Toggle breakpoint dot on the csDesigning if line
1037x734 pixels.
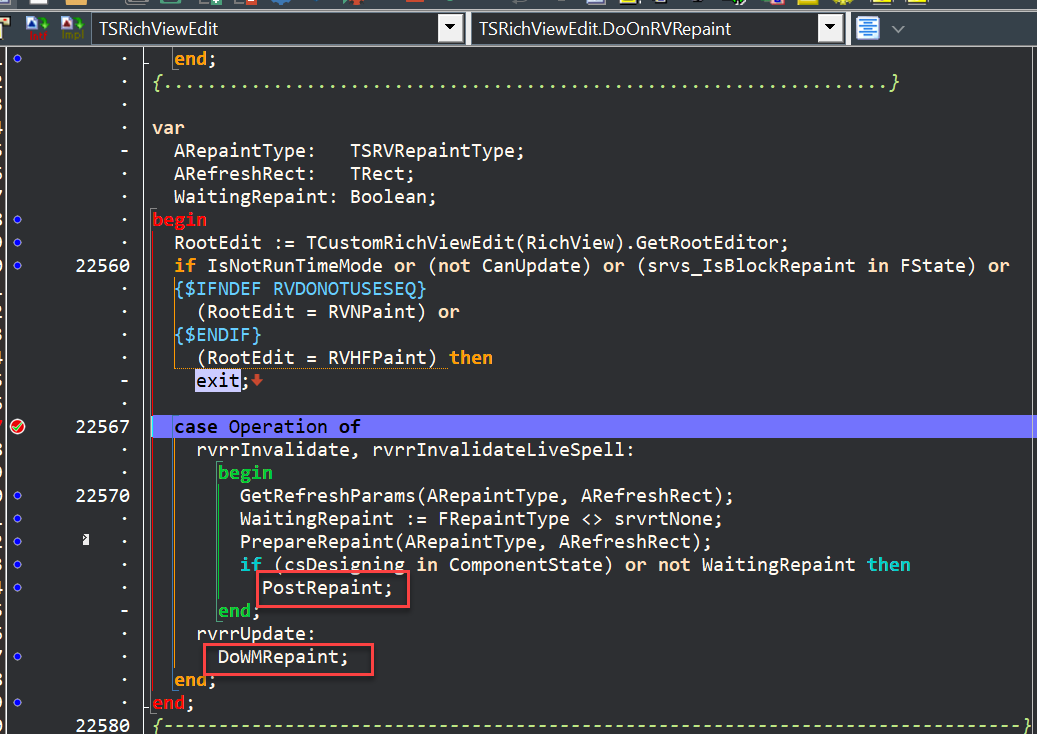(x=18, y=565)
